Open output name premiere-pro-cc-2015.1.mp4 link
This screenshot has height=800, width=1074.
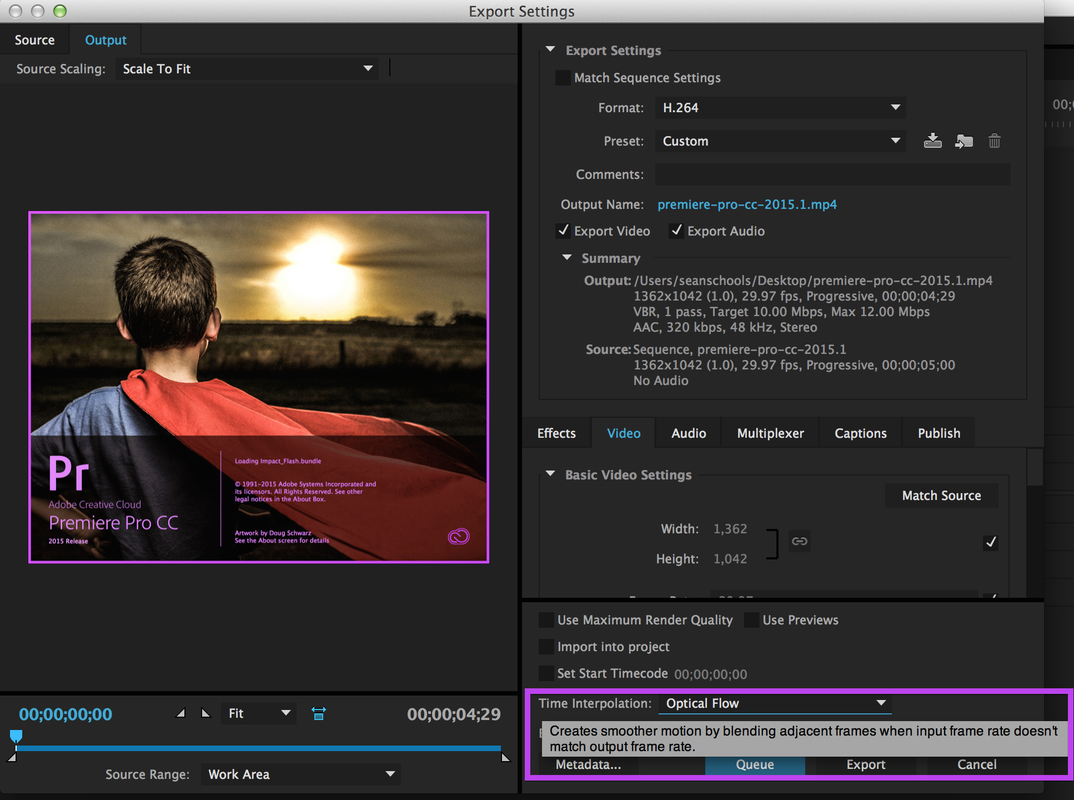(747, 204)
